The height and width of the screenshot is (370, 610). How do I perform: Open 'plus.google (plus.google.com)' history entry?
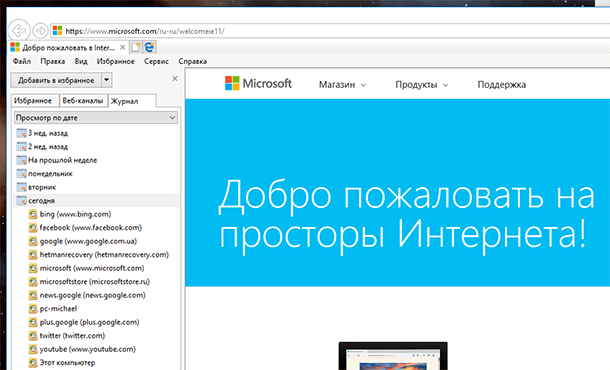89,322
